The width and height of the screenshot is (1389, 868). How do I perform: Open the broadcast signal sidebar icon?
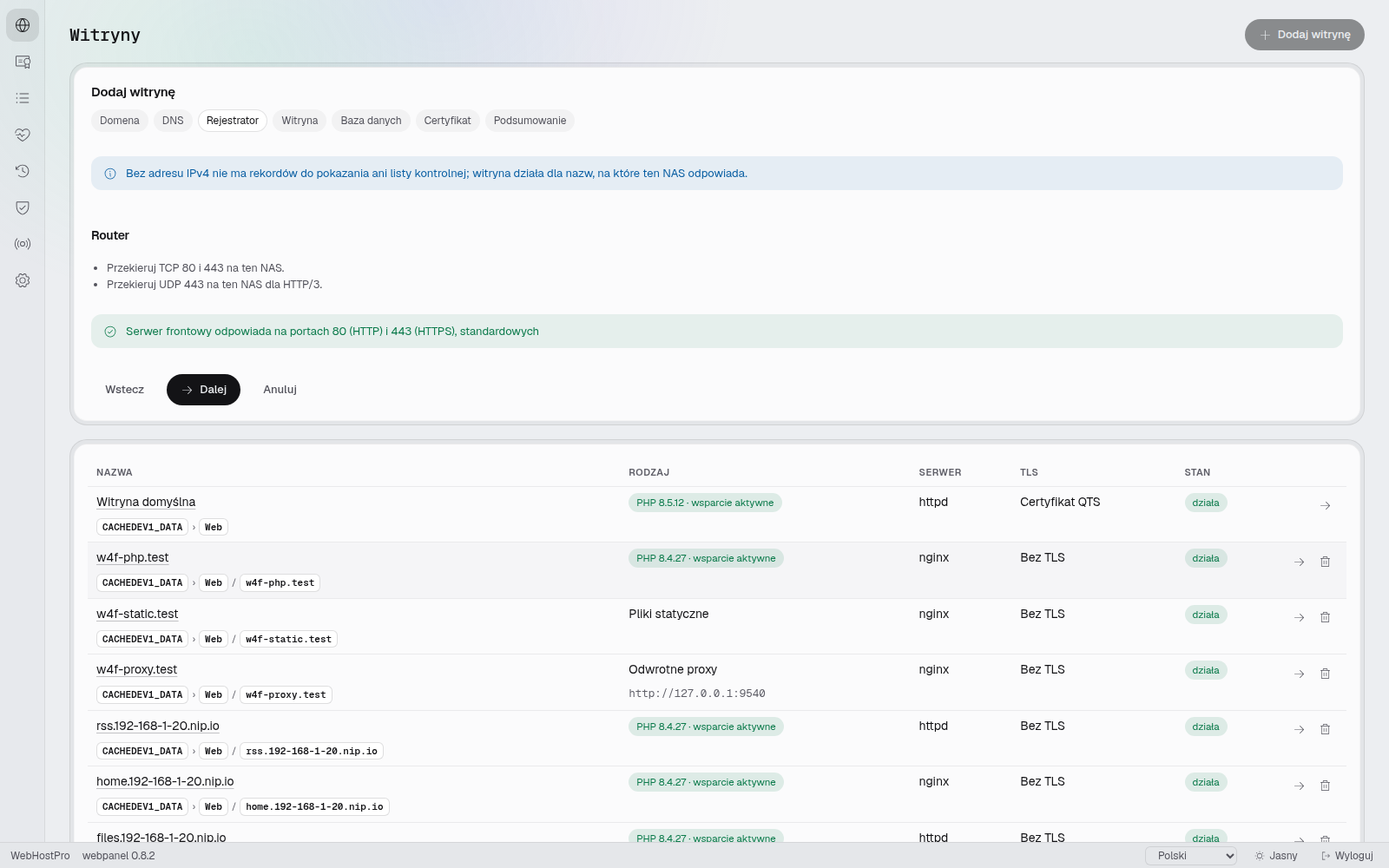point(23,244)
